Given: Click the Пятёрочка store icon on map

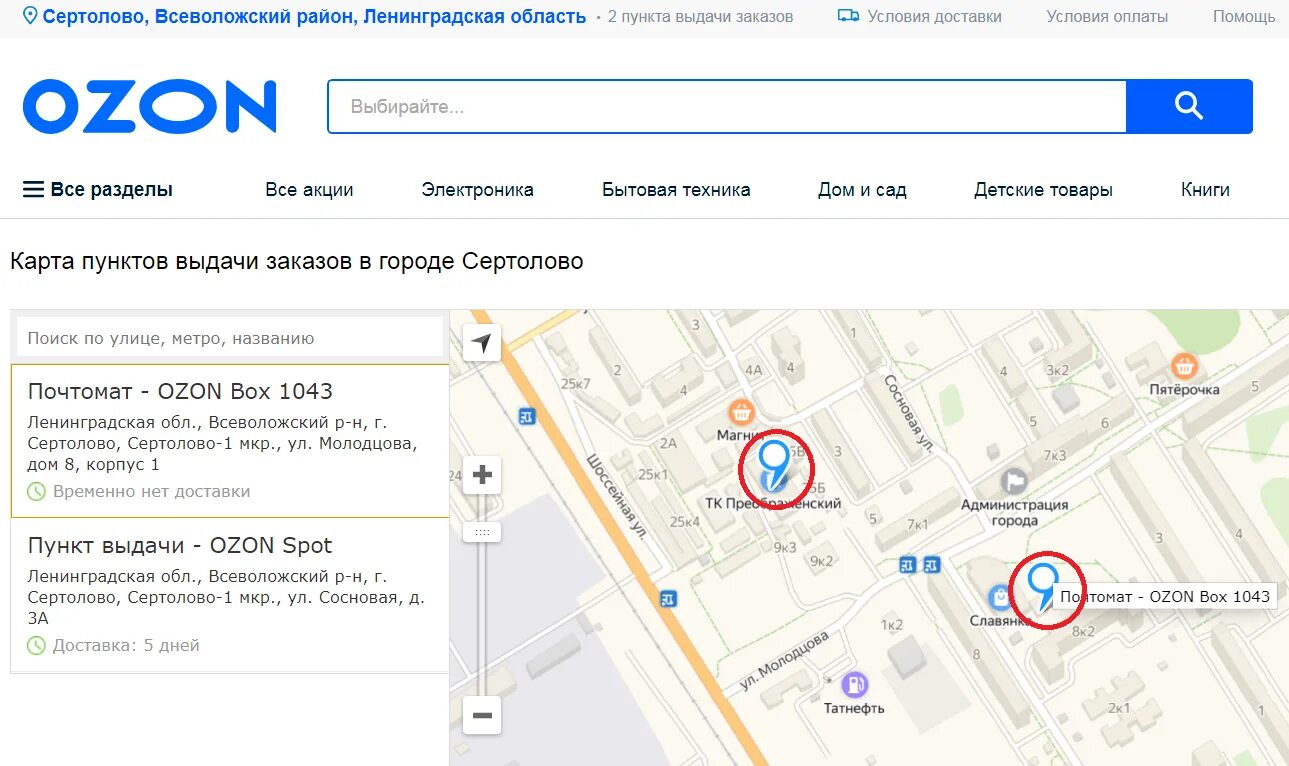Looking at the screenshot, I should 1185,365.
